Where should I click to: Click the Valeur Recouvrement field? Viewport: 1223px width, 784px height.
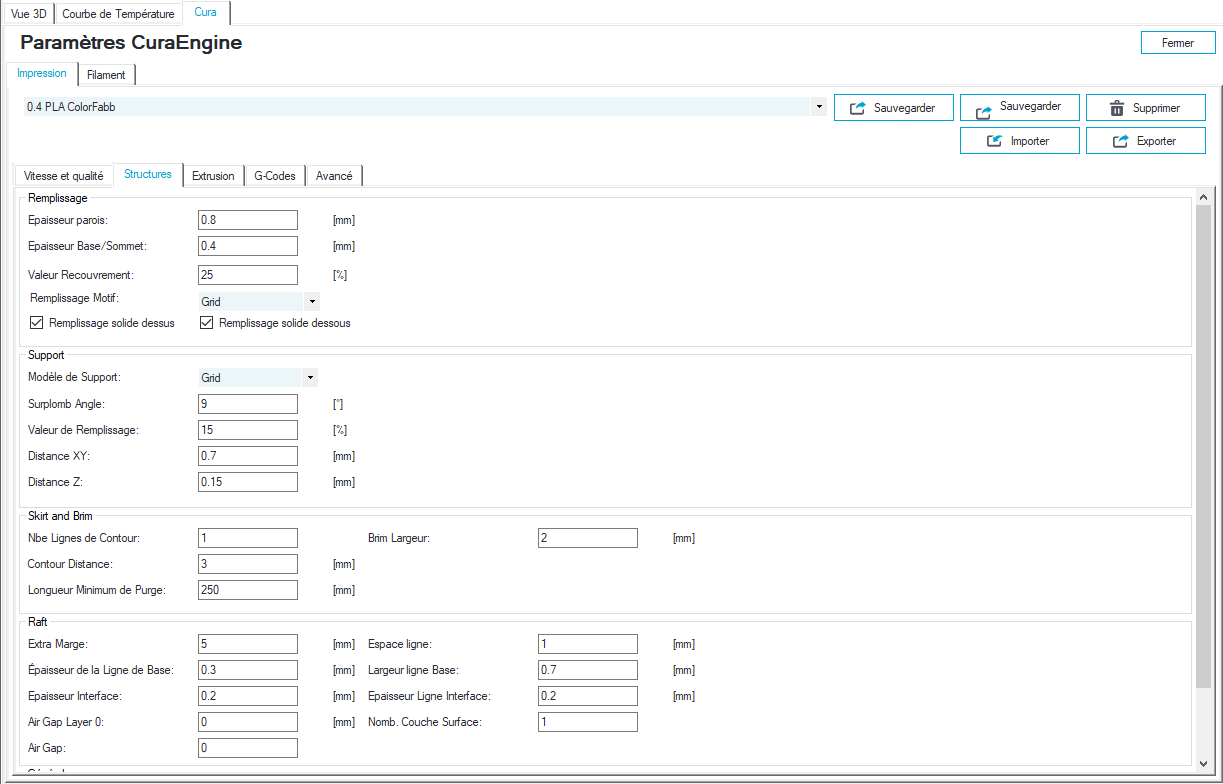[248, 275]
